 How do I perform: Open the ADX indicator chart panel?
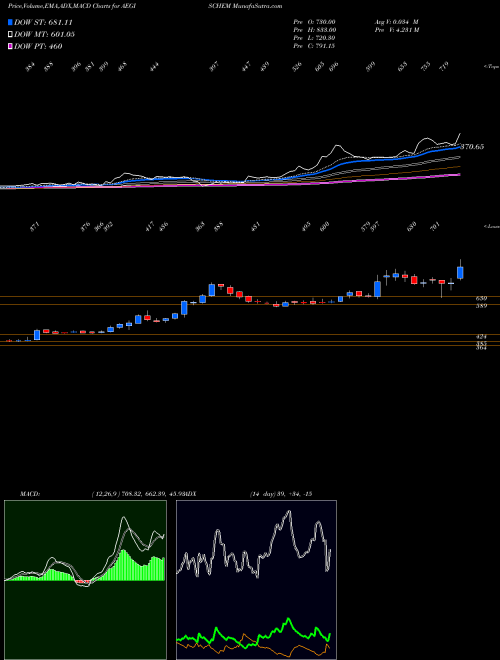(256, 580)
